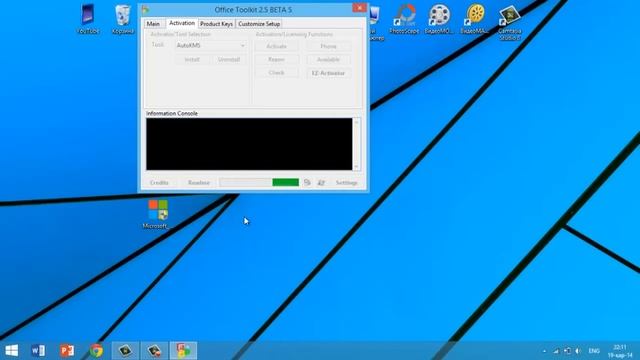Open the Product Keys tab

pos(216,24)
